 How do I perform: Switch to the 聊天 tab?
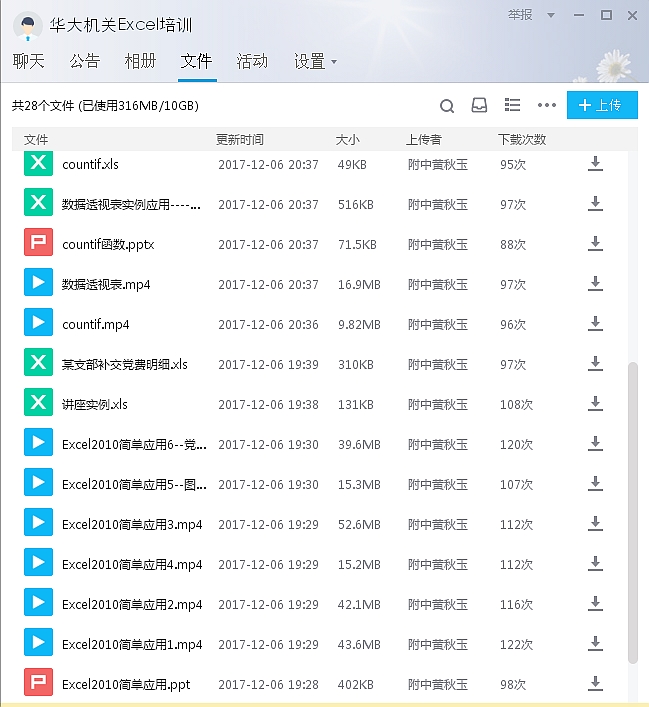[x=29, y=62]
